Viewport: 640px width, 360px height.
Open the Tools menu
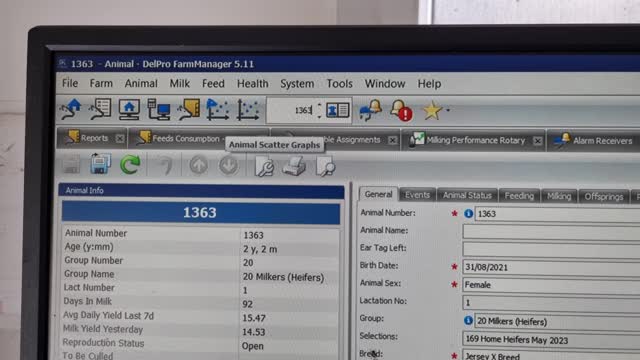click(339, 84)
